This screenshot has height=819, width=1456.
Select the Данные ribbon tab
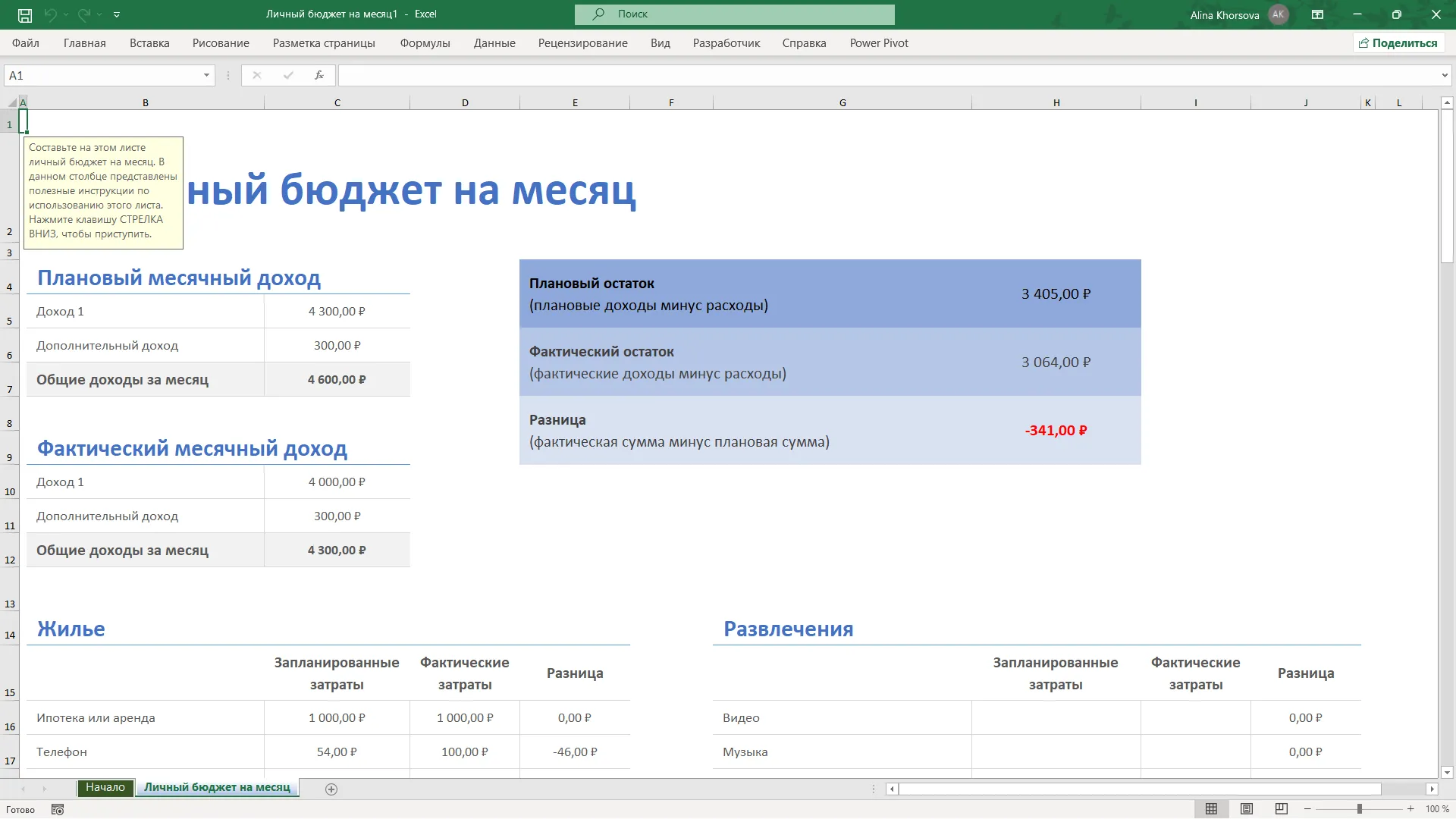pos(494,43)
